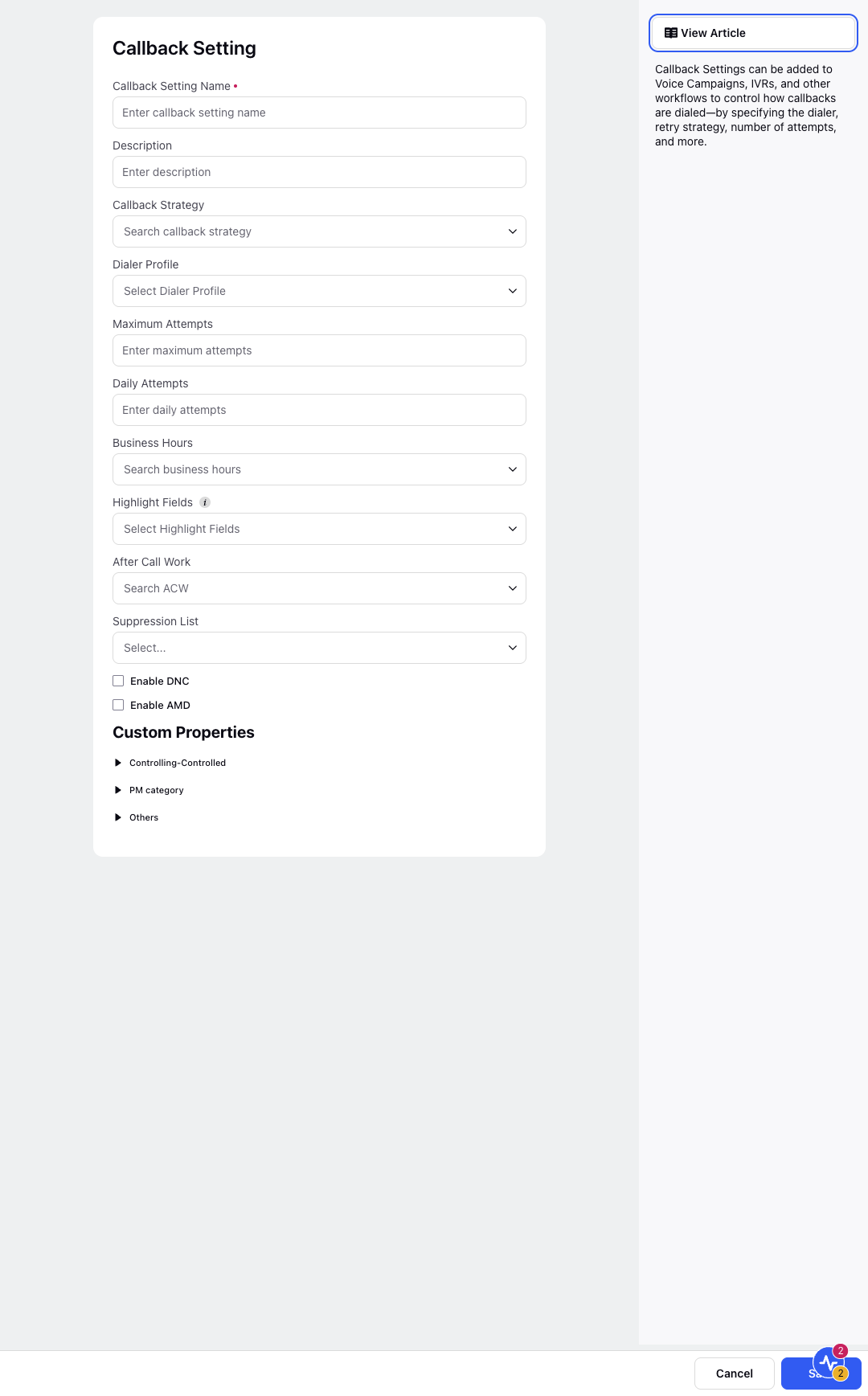The height and width of the screenshot is (1396, 868).
Task: Click the book icon in View Article
Action: [x=670, y=33]
